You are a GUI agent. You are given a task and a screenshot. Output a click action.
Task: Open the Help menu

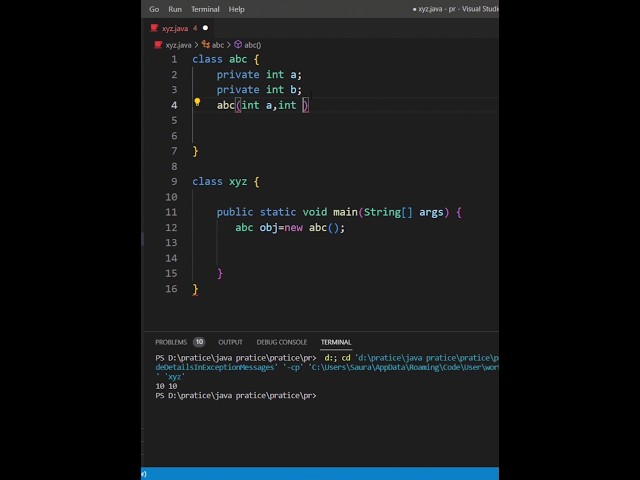pos(236,9)
